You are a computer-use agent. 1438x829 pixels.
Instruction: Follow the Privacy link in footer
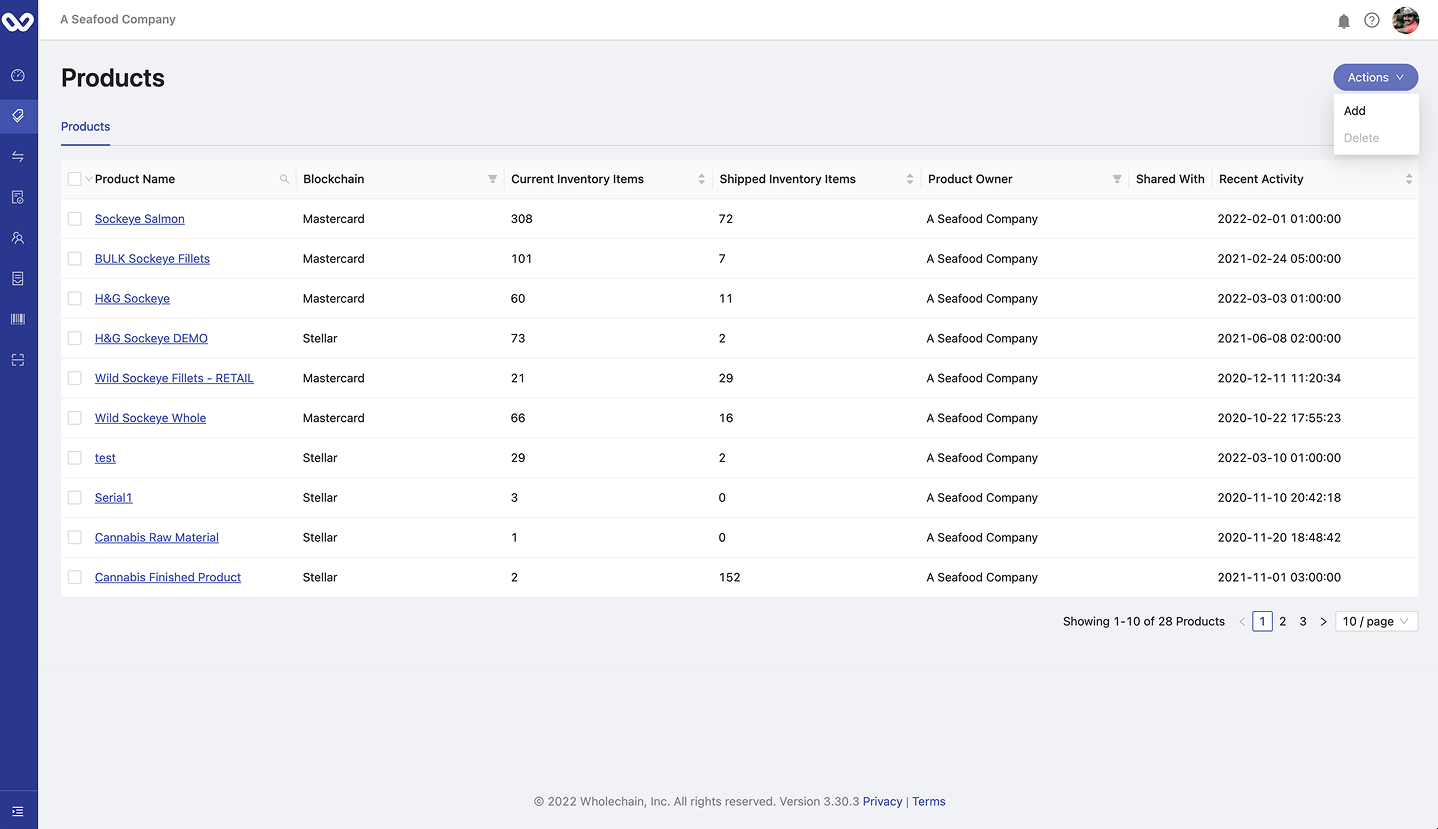click(x=882, y=801)
